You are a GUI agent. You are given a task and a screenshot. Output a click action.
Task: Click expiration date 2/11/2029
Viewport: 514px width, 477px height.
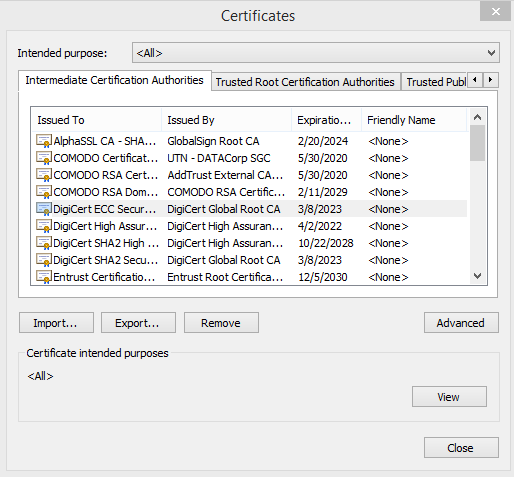click(x=322, y=192)
